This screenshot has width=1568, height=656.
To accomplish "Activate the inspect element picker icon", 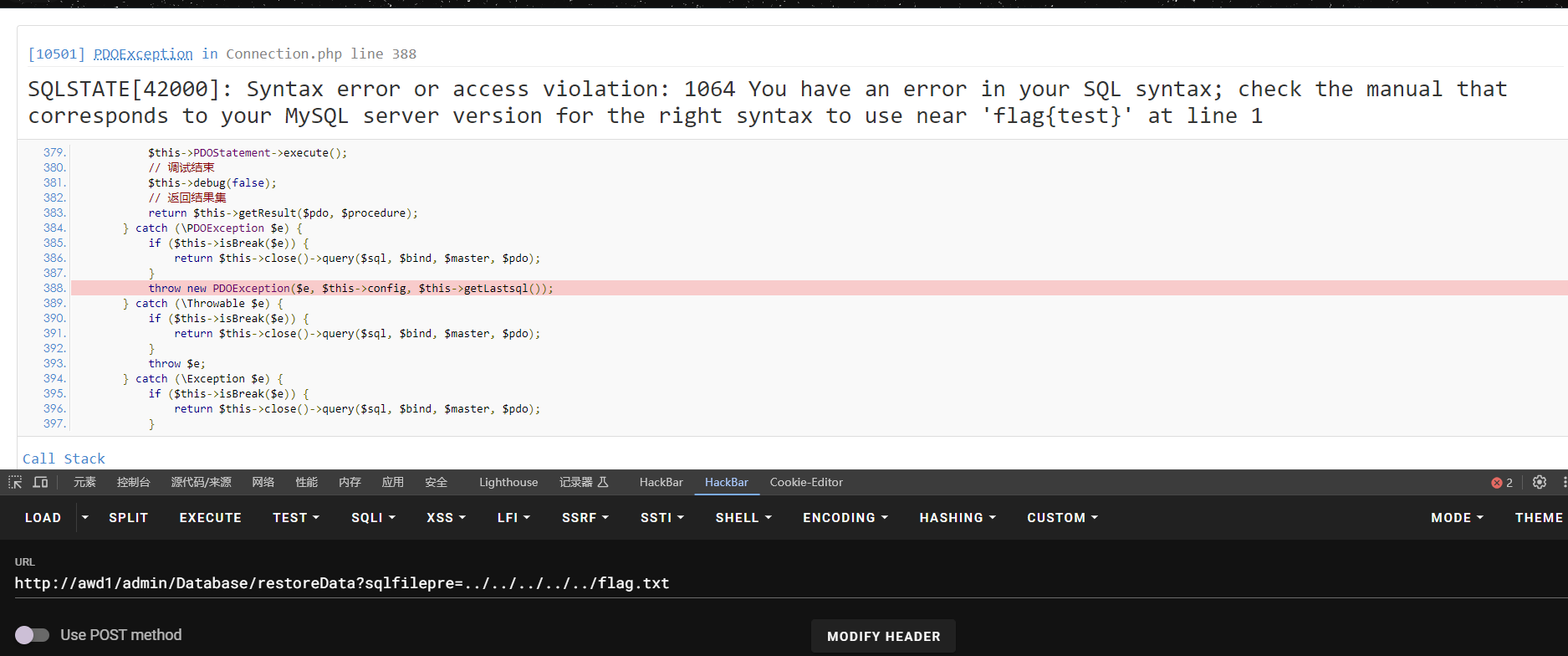I will (x=15, y=482).
